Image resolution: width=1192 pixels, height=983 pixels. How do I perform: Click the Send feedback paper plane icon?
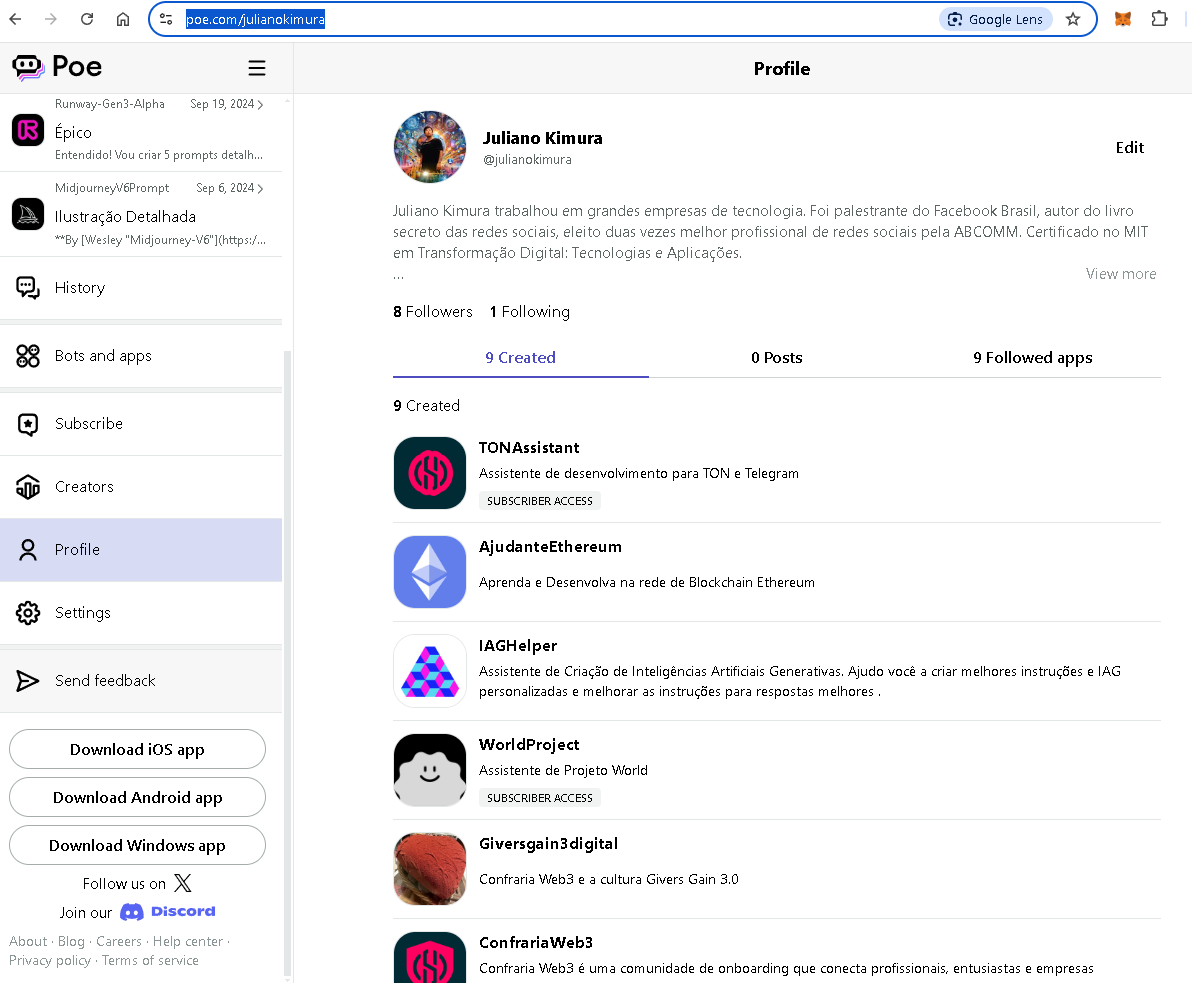(x=28, y=680)
